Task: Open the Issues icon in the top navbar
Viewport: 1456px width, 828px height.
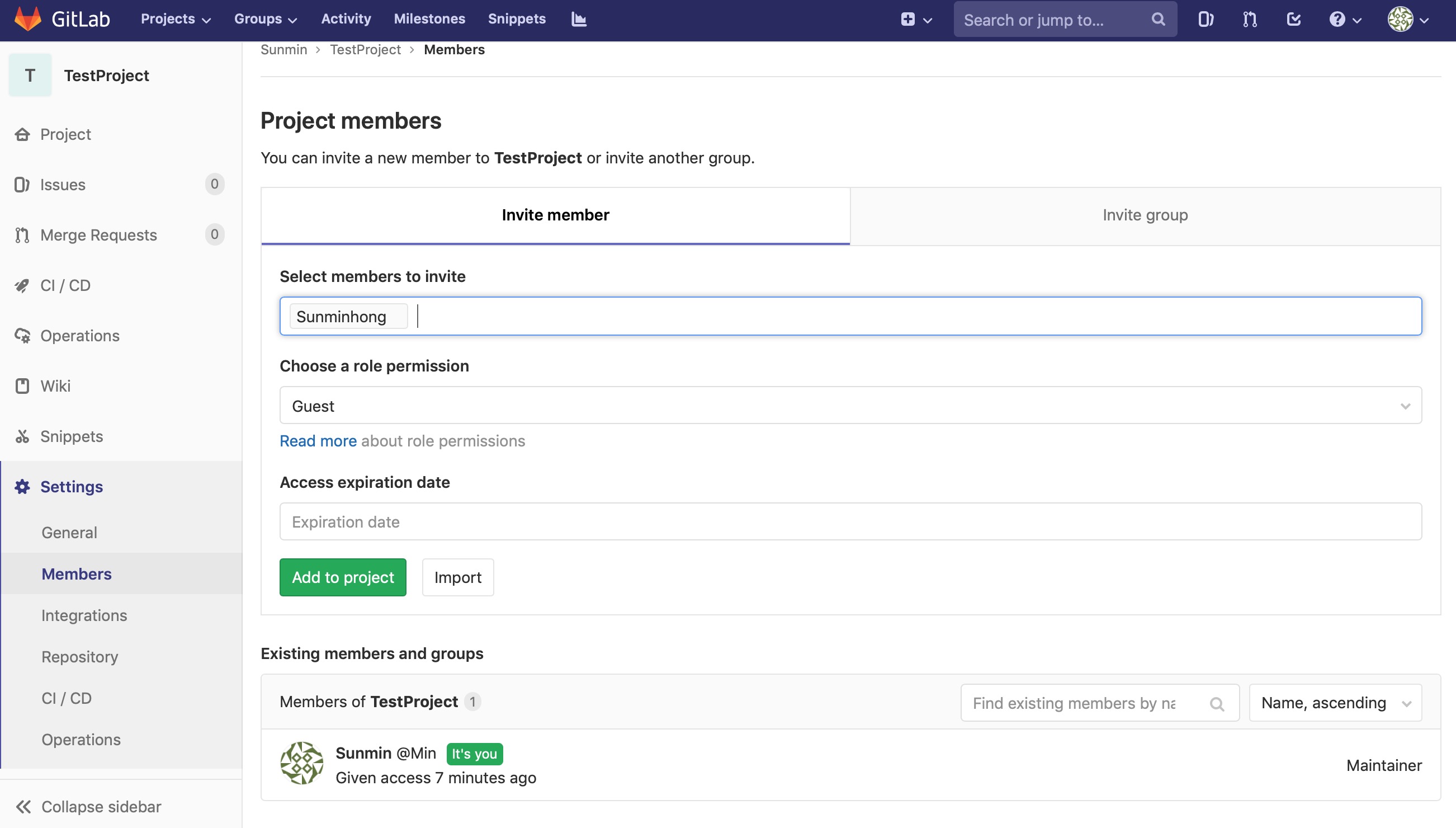Action: (x=1206, y=19)
